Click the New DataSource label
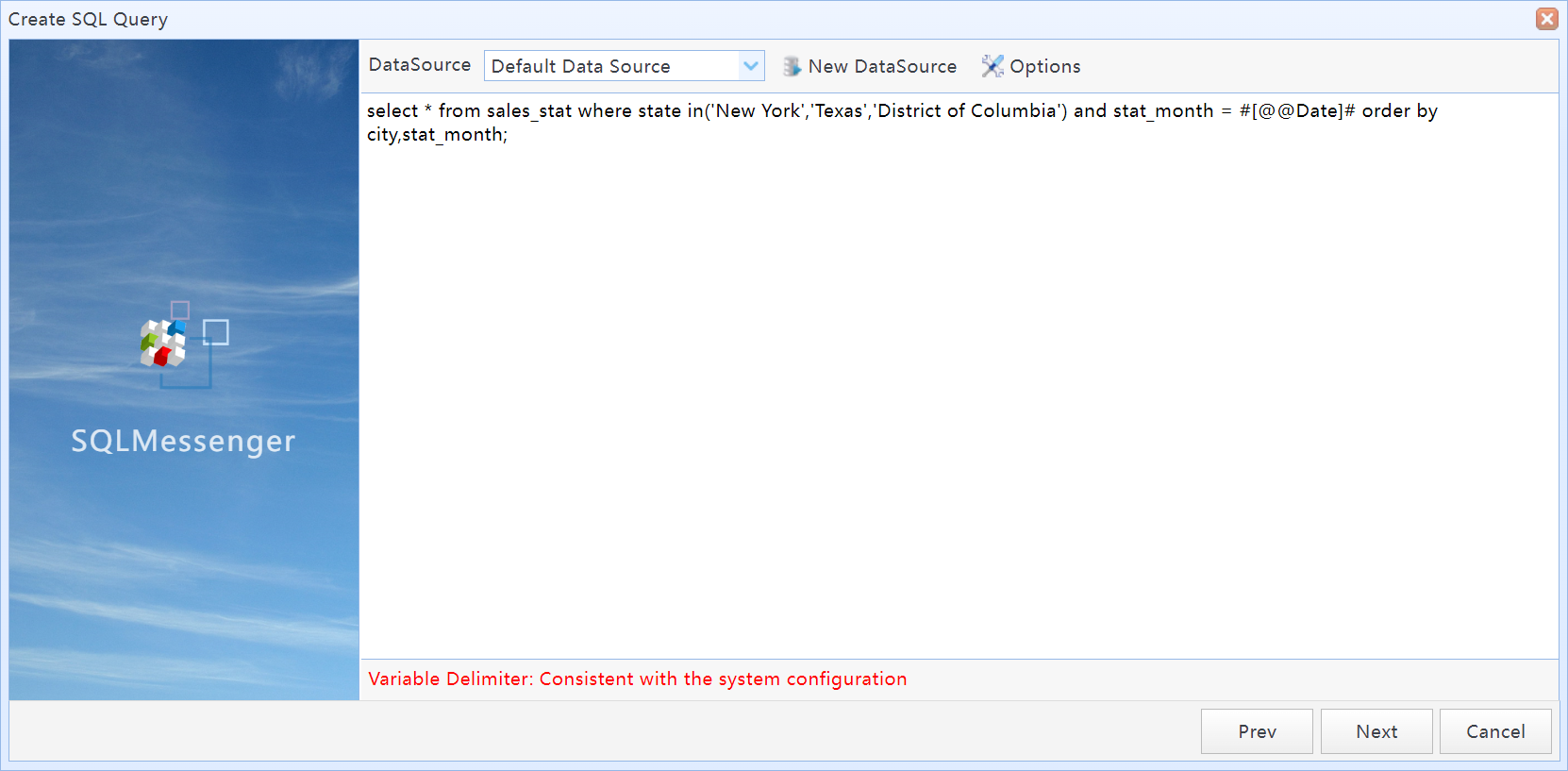This screenshot has height=771, width=1568. pos(882,66)
